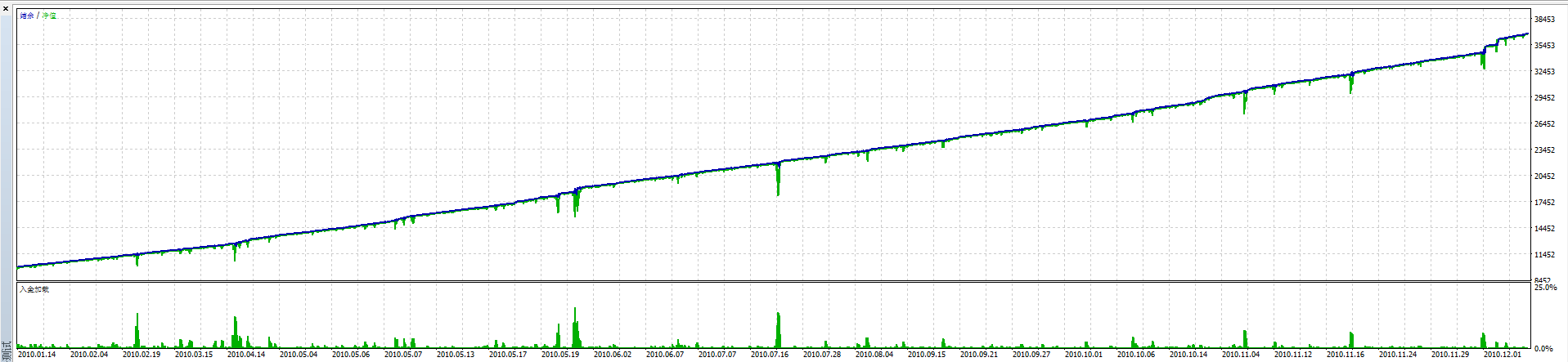
Task: Click the 38453 value on the price axis
Action: [1544, 20]
